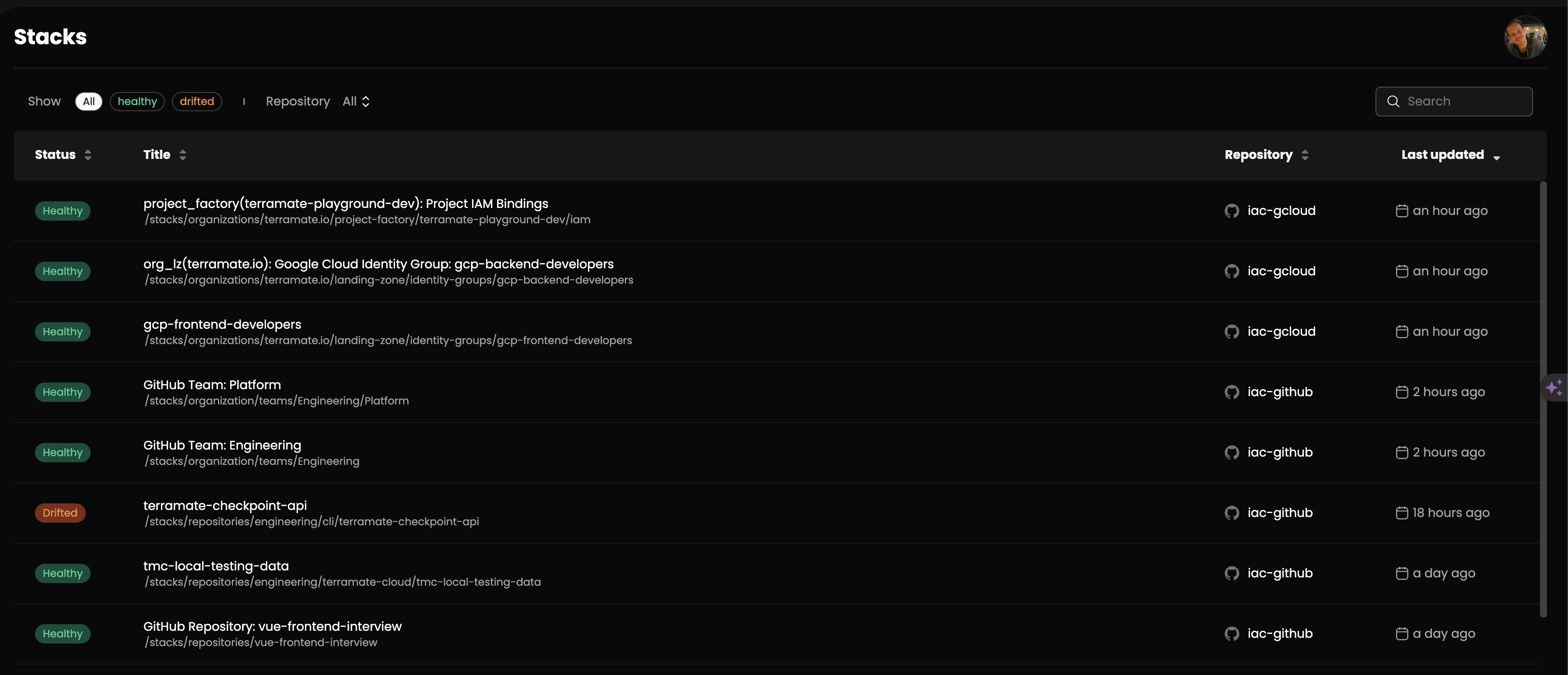Sort table by Status column
The width and height of the screenshot is (1568, 675).
pyautogui.click(x=63, y=155)
